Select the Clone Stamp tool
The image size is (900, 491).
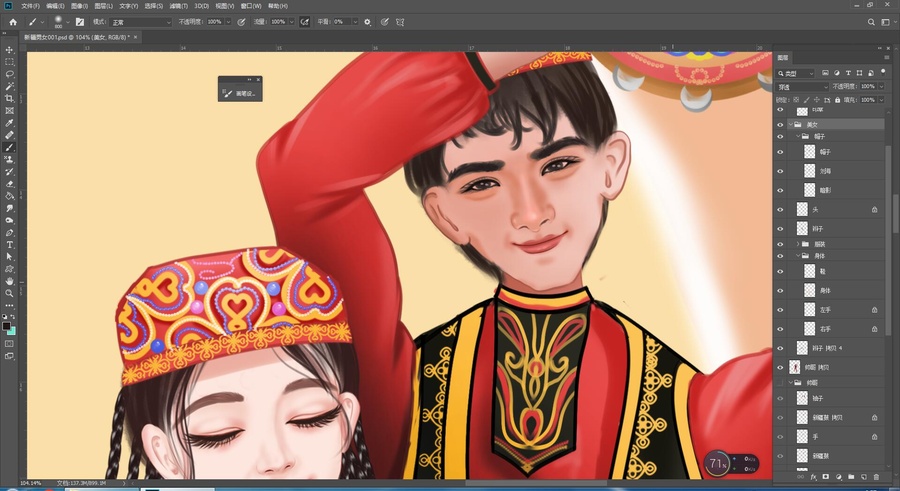pos(9,160)
